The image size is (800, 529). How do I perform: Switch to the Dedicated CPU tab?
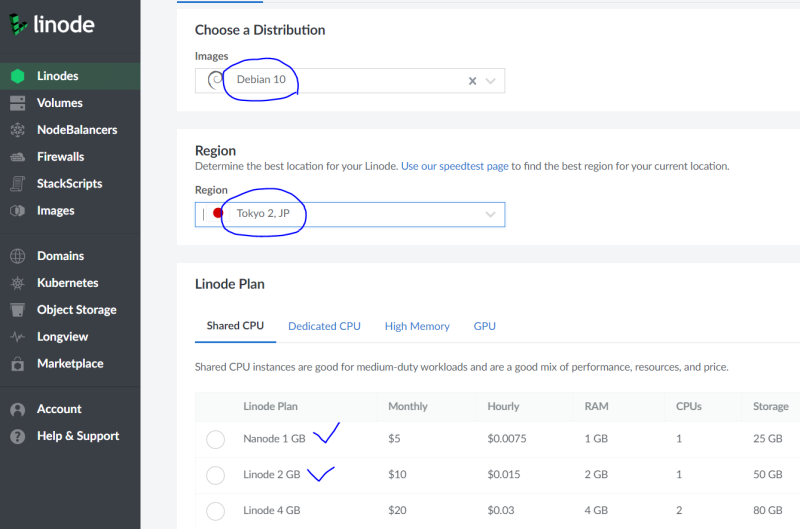click(324, 326)
